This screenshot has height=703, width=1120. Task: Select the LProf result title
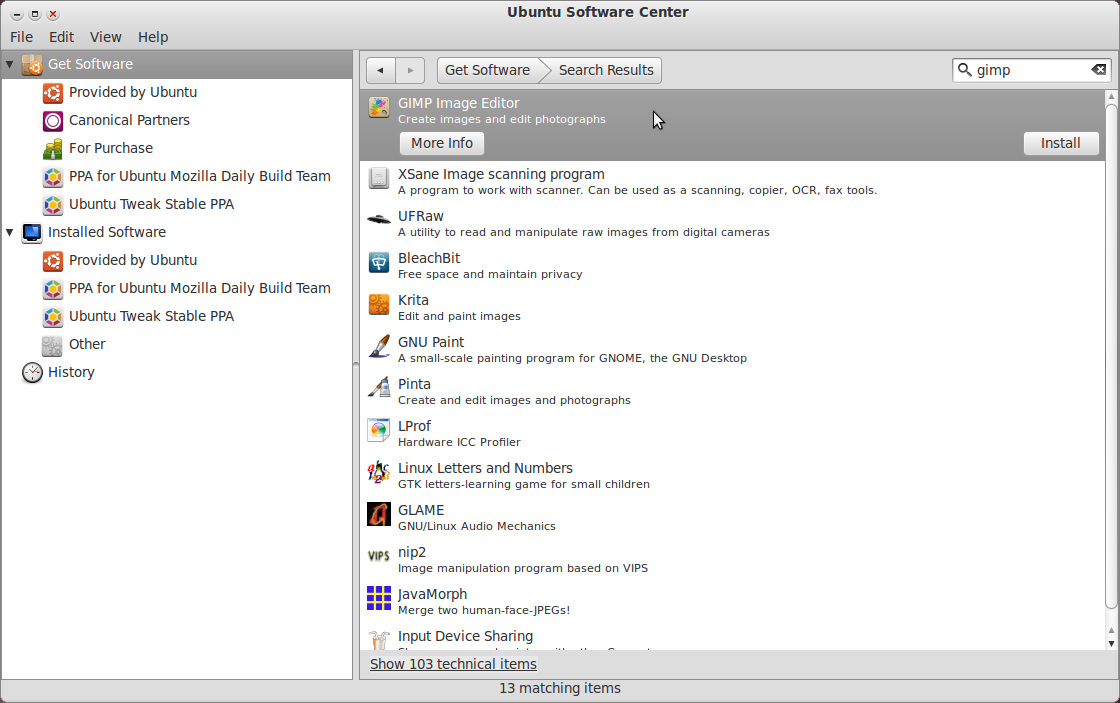pos(414,426)
